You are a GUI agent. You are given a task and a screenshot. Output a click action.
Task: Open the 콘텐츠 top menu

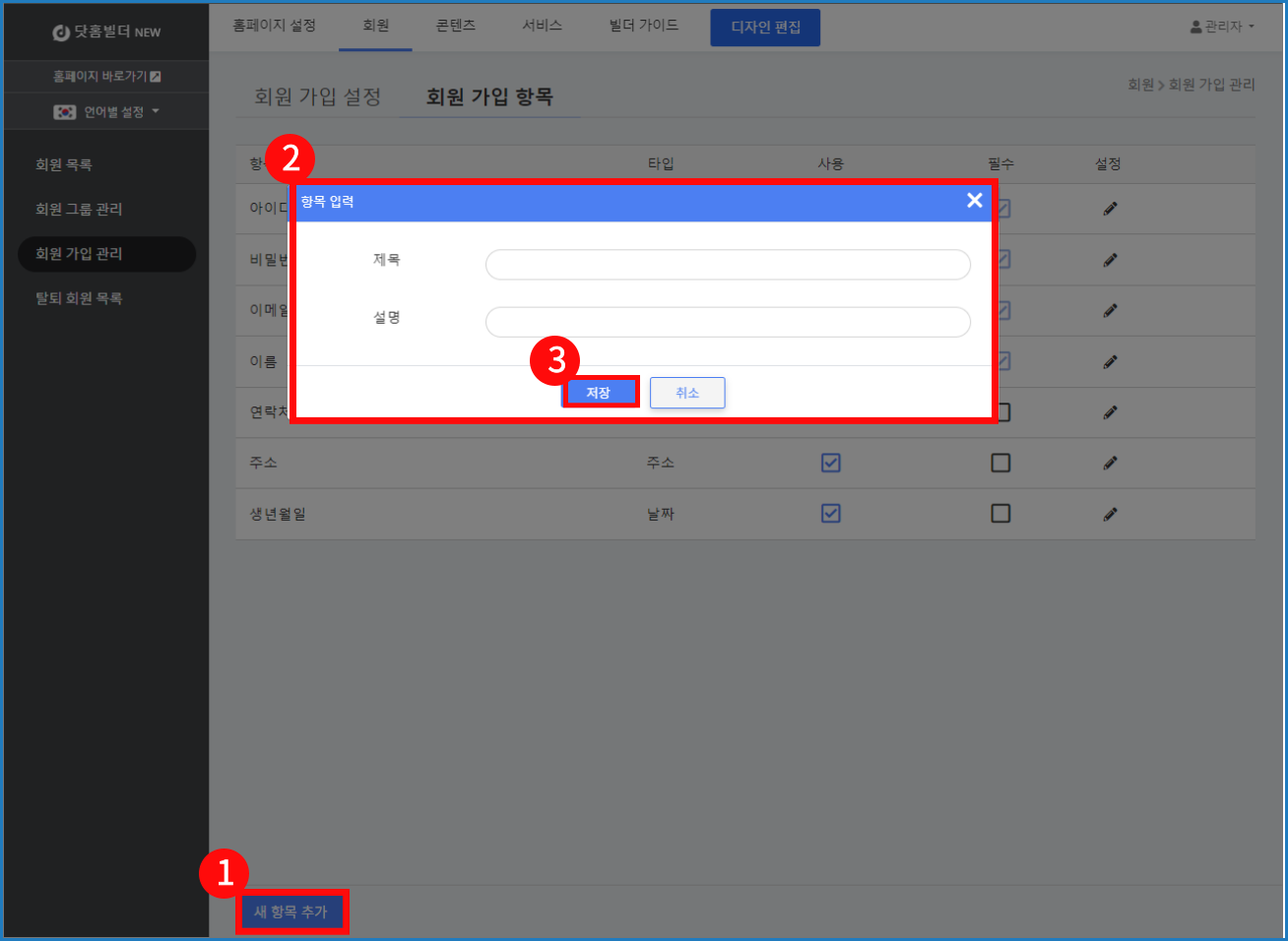(455, 26)
